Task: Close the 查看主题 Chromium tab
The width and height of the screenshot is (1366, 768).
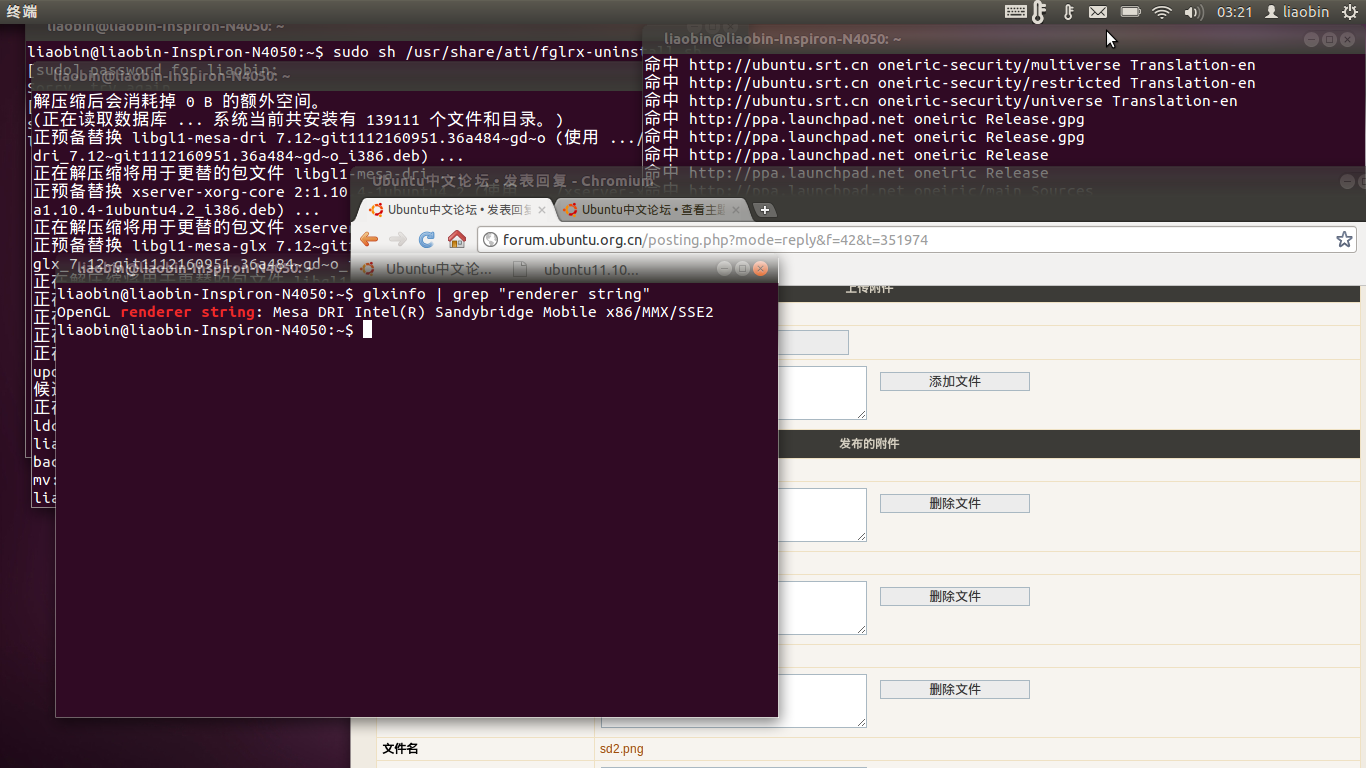Action: pyautogui.click(x=736, y=210)
